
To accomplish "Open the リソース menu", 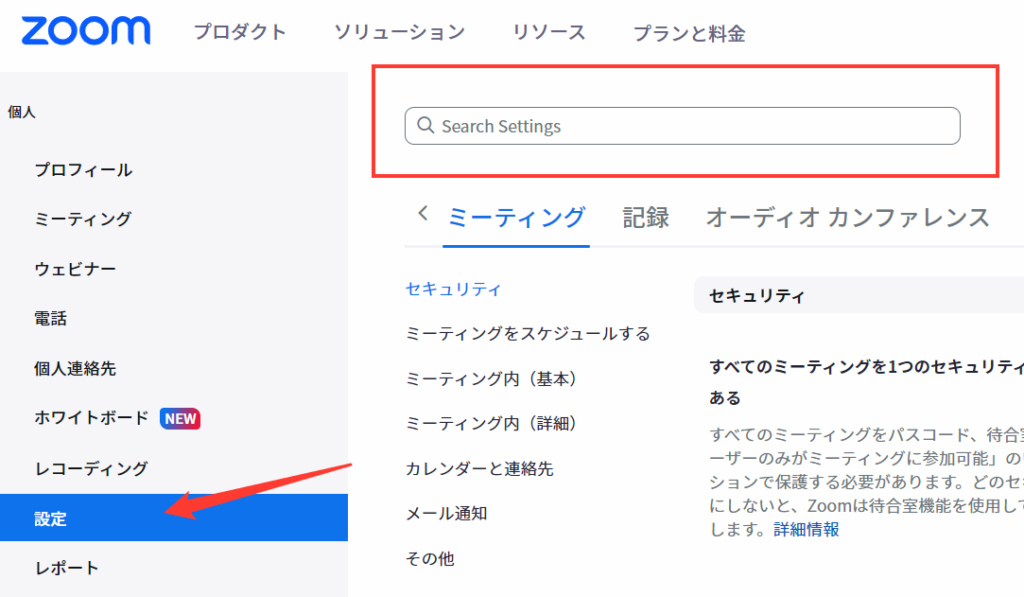I will click(549, 32).
